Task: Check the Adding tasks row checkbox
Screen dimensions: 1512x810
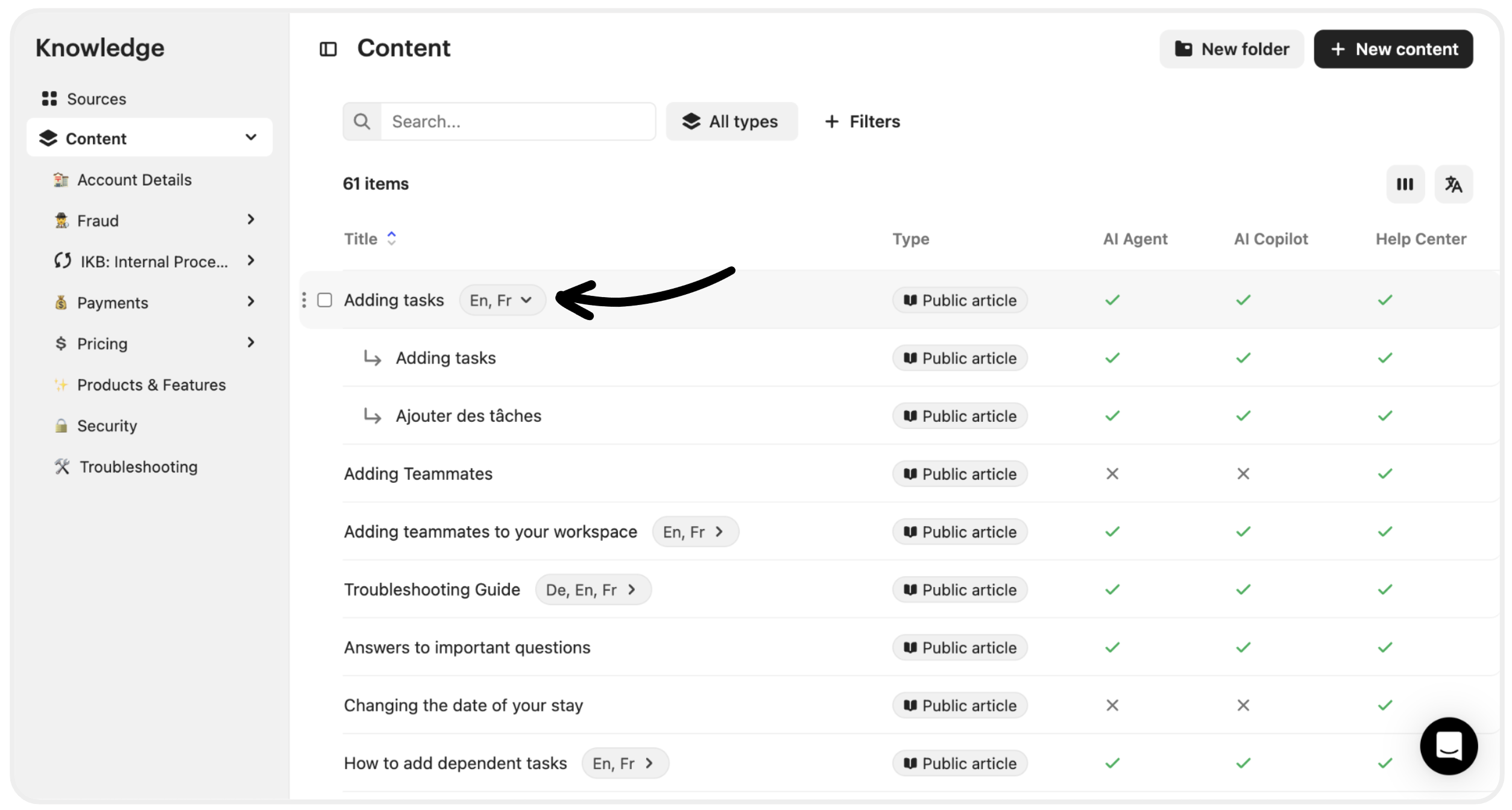Action: click(x=325, y=300)
